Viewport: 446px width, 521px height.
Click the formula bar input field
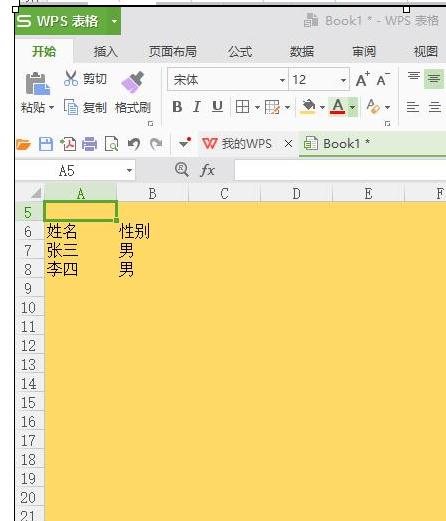point(340,170)
